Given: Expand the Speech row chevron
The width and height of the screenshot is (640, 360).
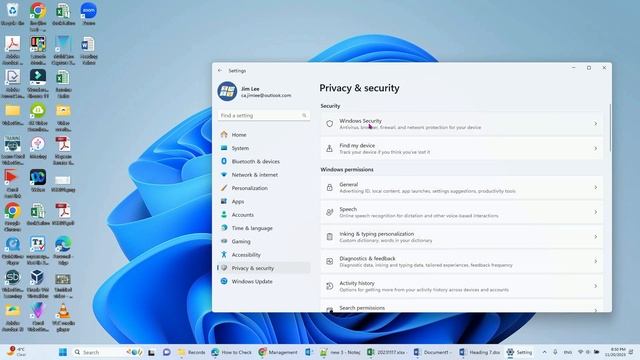Looking at the screenshot, I should click(x=596, y=212).
